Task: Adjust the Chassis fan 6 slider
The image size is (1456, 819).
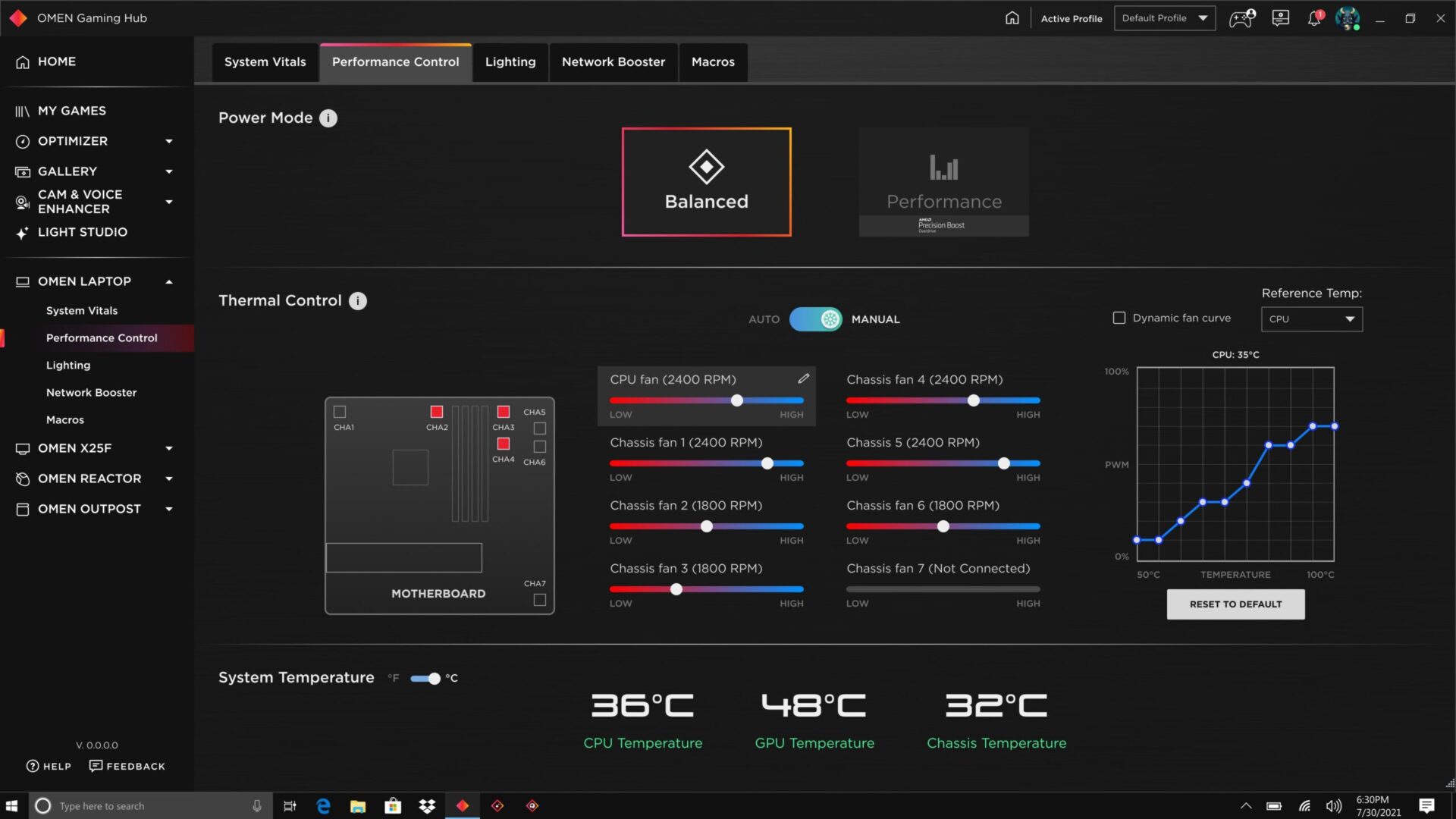Action: tap(943, 526)
